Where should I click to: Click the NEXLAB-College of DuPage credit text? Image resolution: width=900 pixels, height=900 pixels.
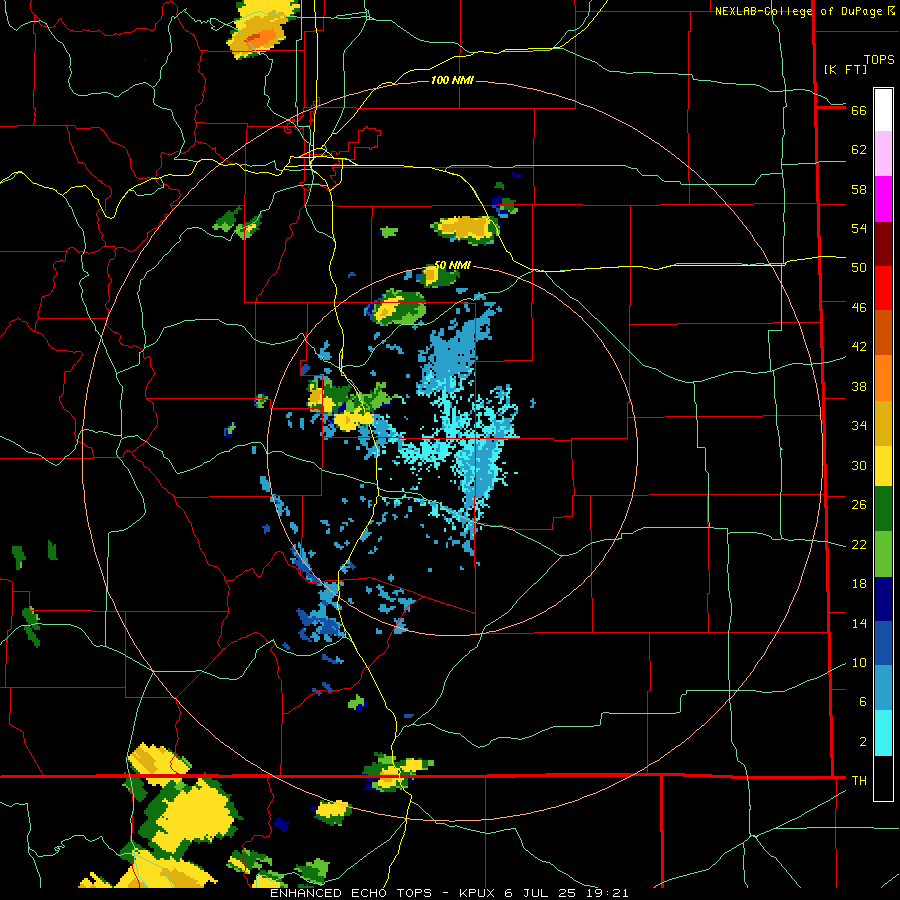pyautogui.click(x=800, y=11)
